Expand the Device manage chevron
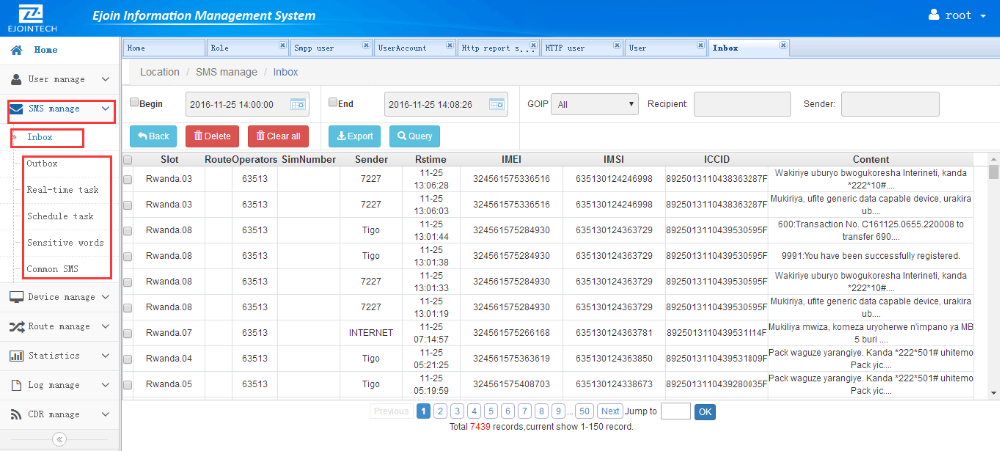1000x451 pixels. [106, 297]
